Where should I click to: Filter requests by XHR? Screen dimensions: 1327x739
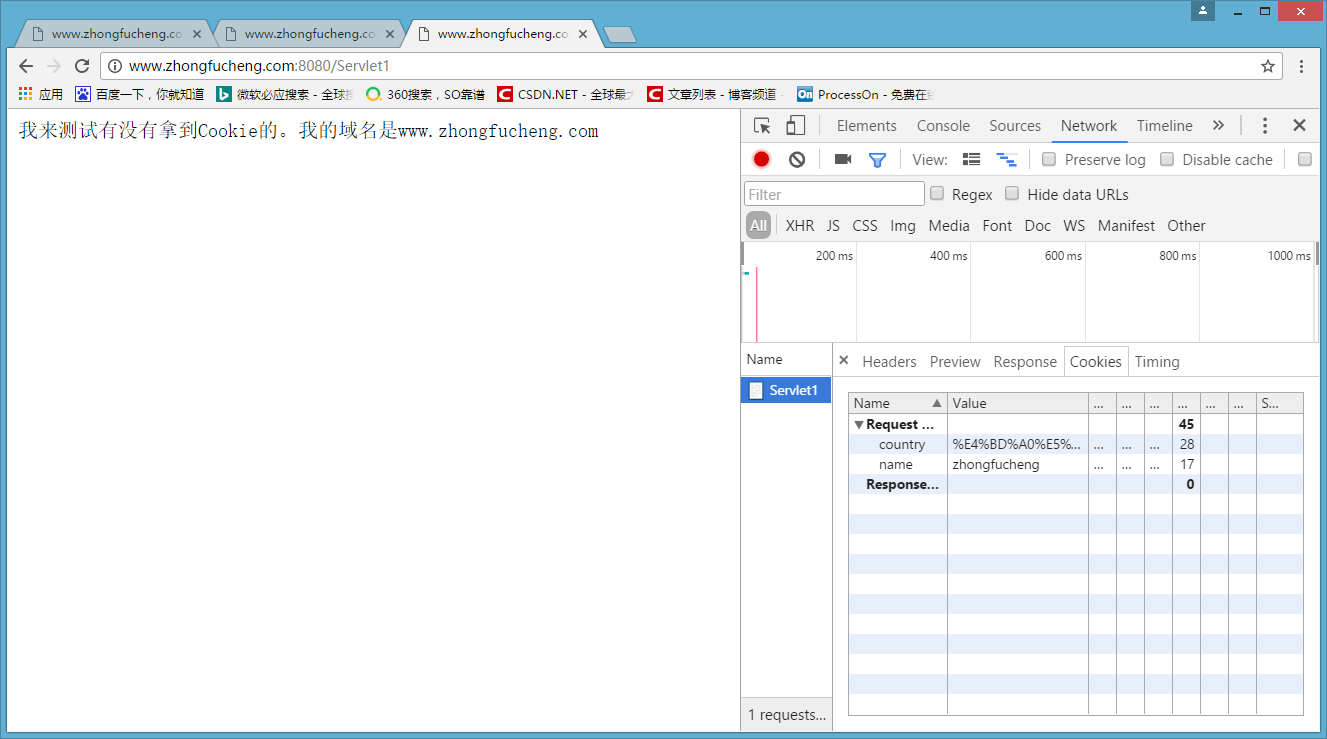(800, 226)
